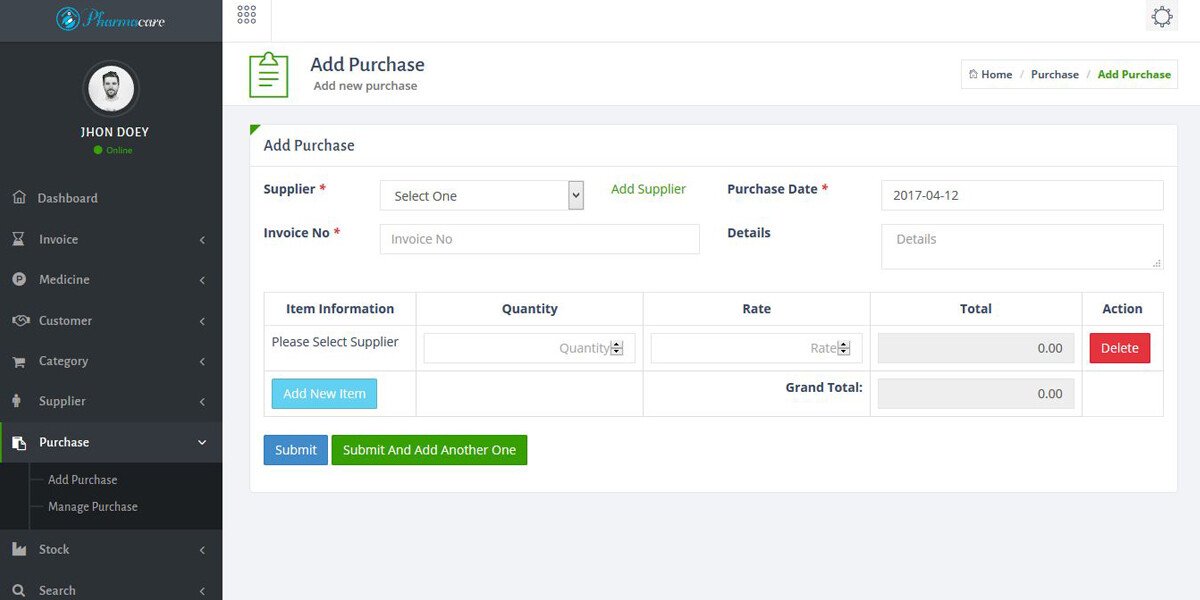The height and width of the screenshot is (600, 1200).
Task: Open the apps grid menu icon
Action: coord(247,14)
